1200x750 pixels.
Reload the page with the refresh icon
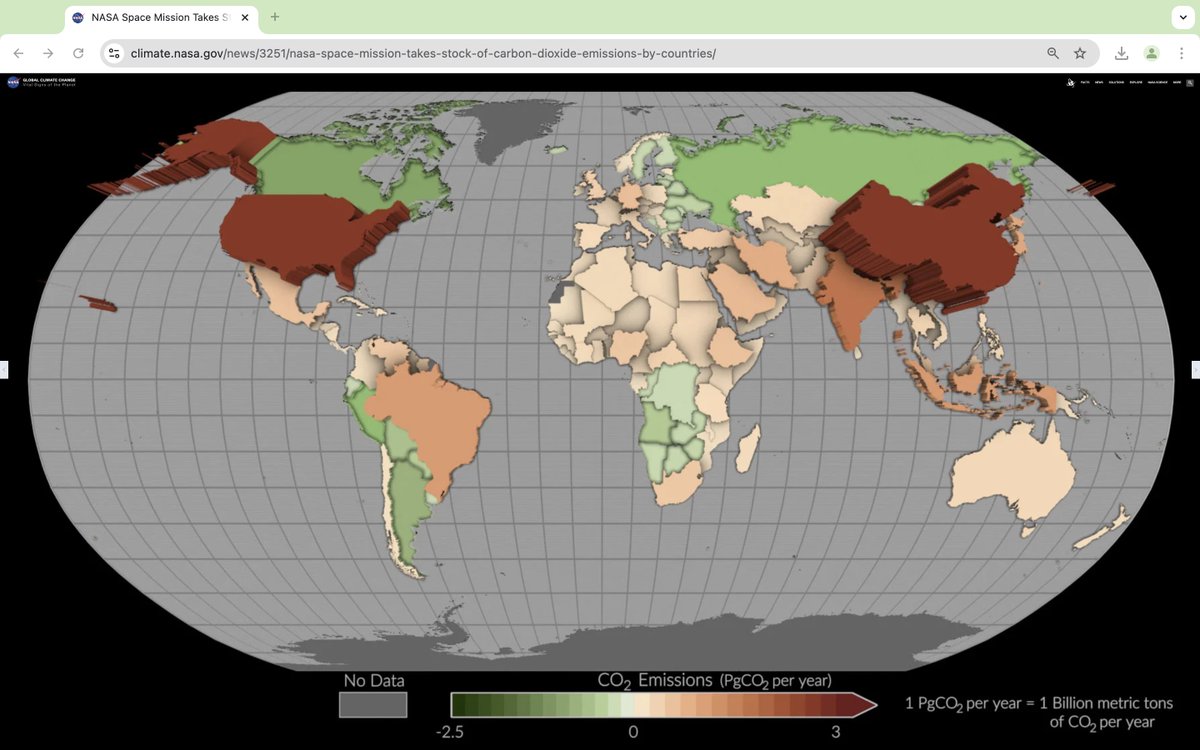pos(79,52)
